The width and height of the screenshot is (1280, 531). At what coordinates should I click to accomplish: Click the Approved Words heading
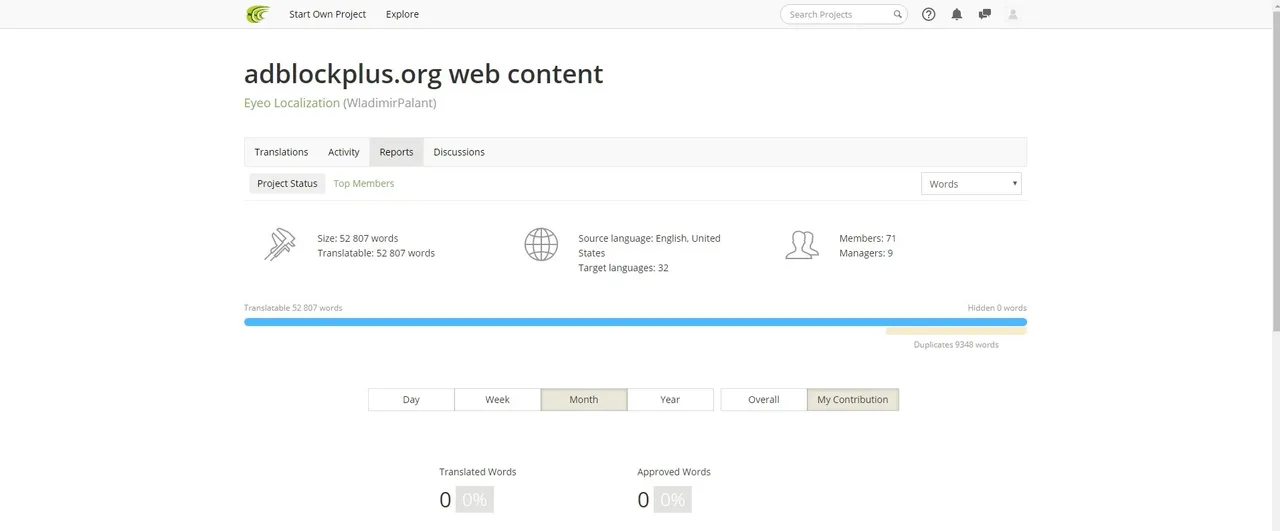click(x=674, y=472)
